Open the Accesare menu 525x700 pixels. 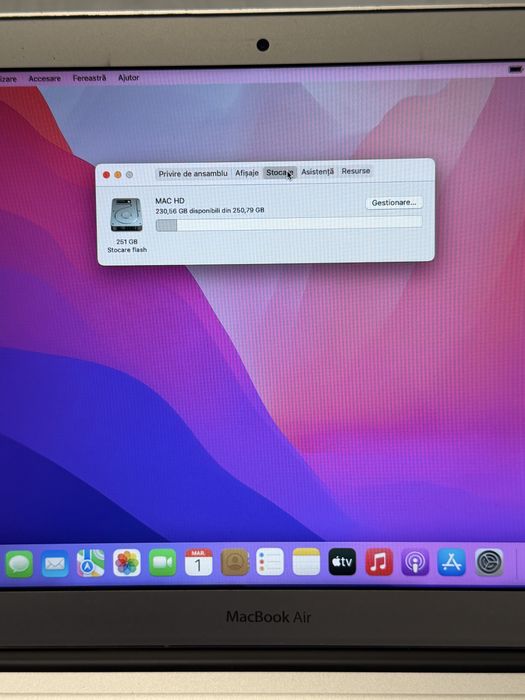(x=45, y=79)
